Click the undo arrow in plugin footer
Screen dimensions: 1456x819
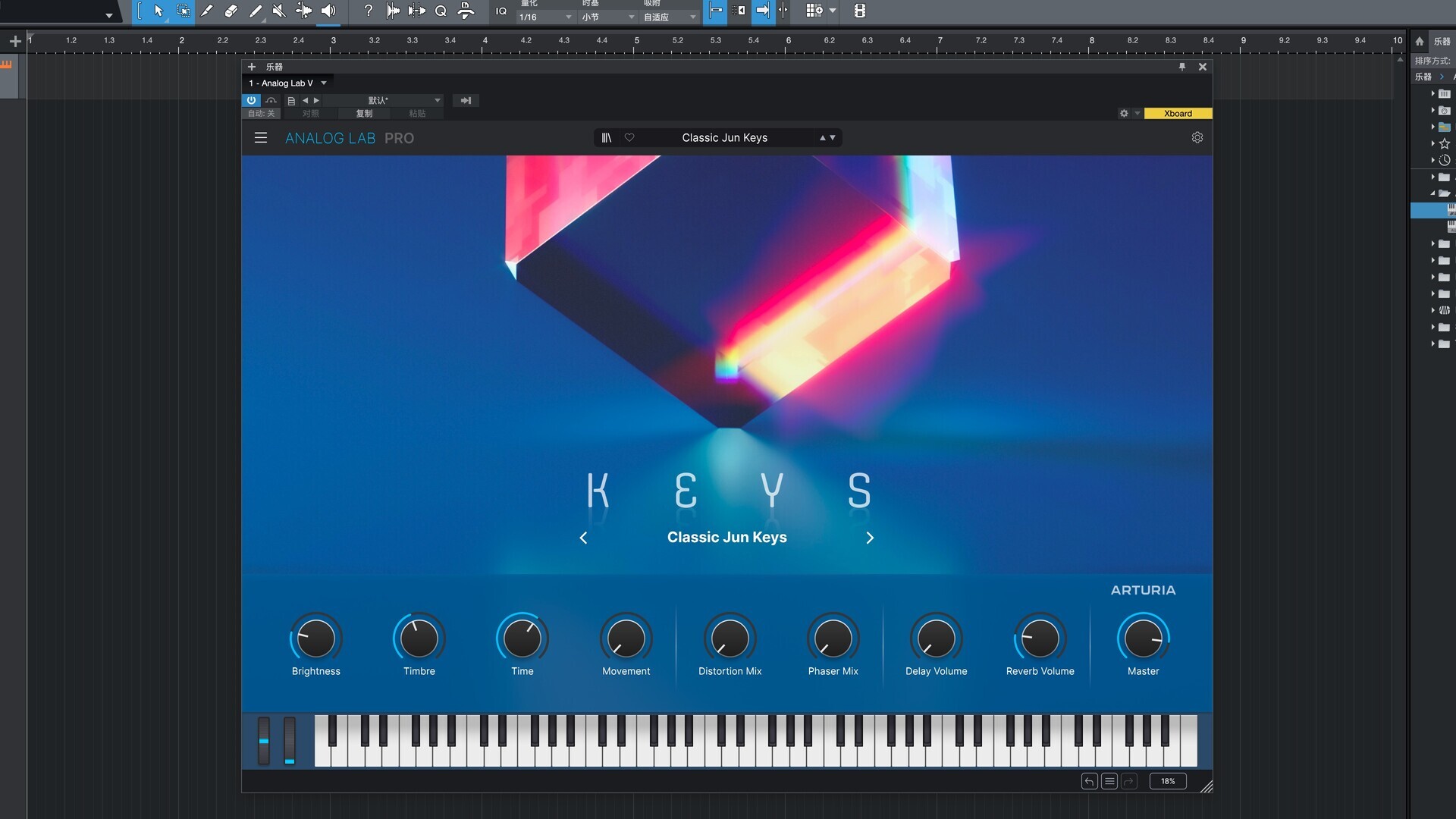click(x=1089, y=781)
